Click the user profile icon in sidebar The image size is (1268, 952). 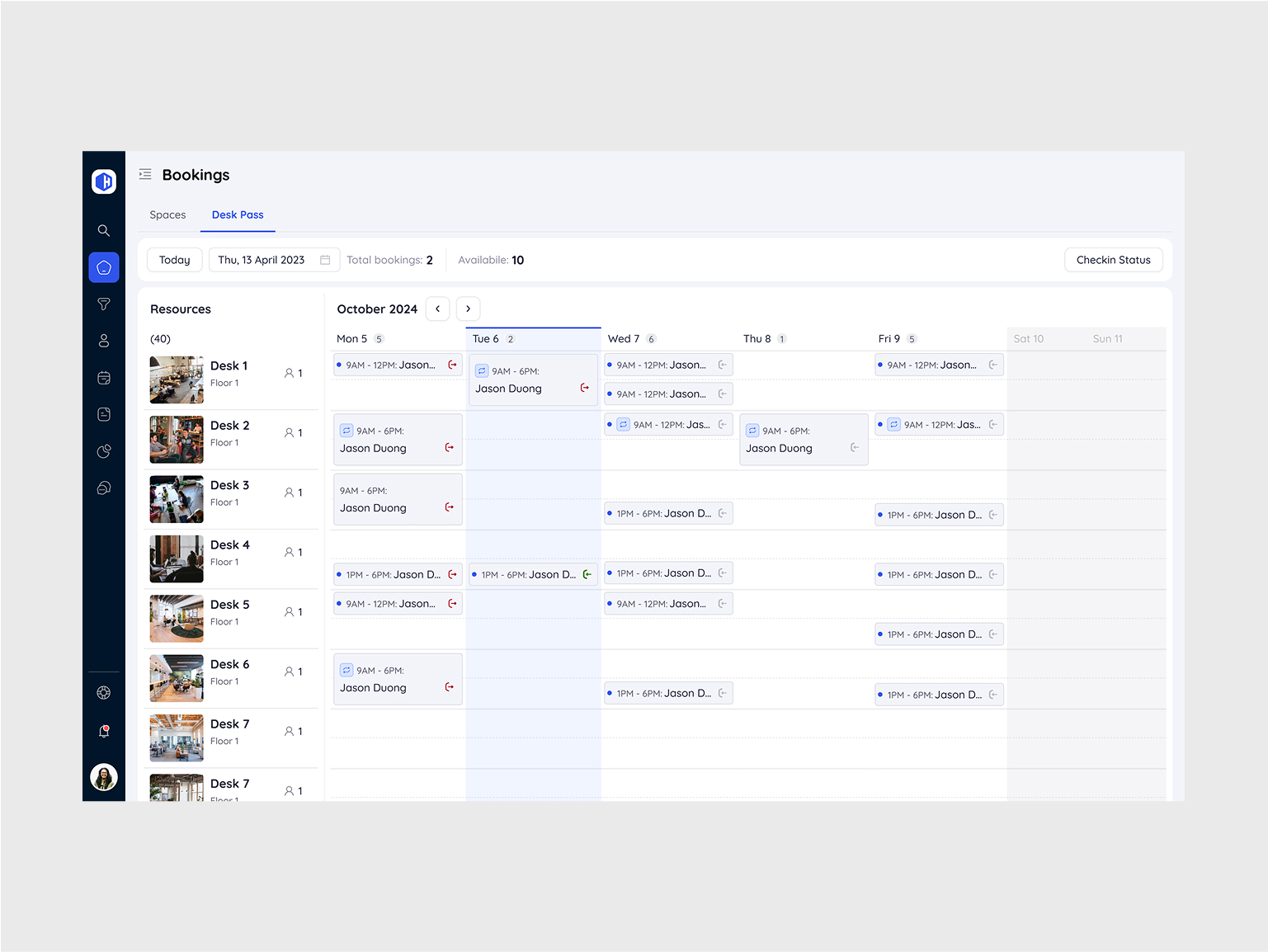pyautogui.click(x=104, y=340)
